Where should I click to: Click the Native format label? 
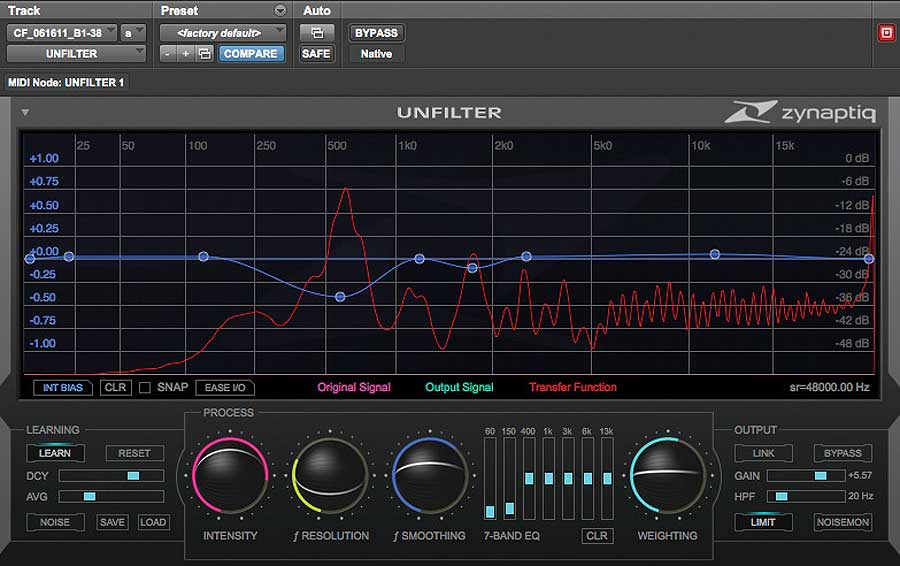point(376,53)
